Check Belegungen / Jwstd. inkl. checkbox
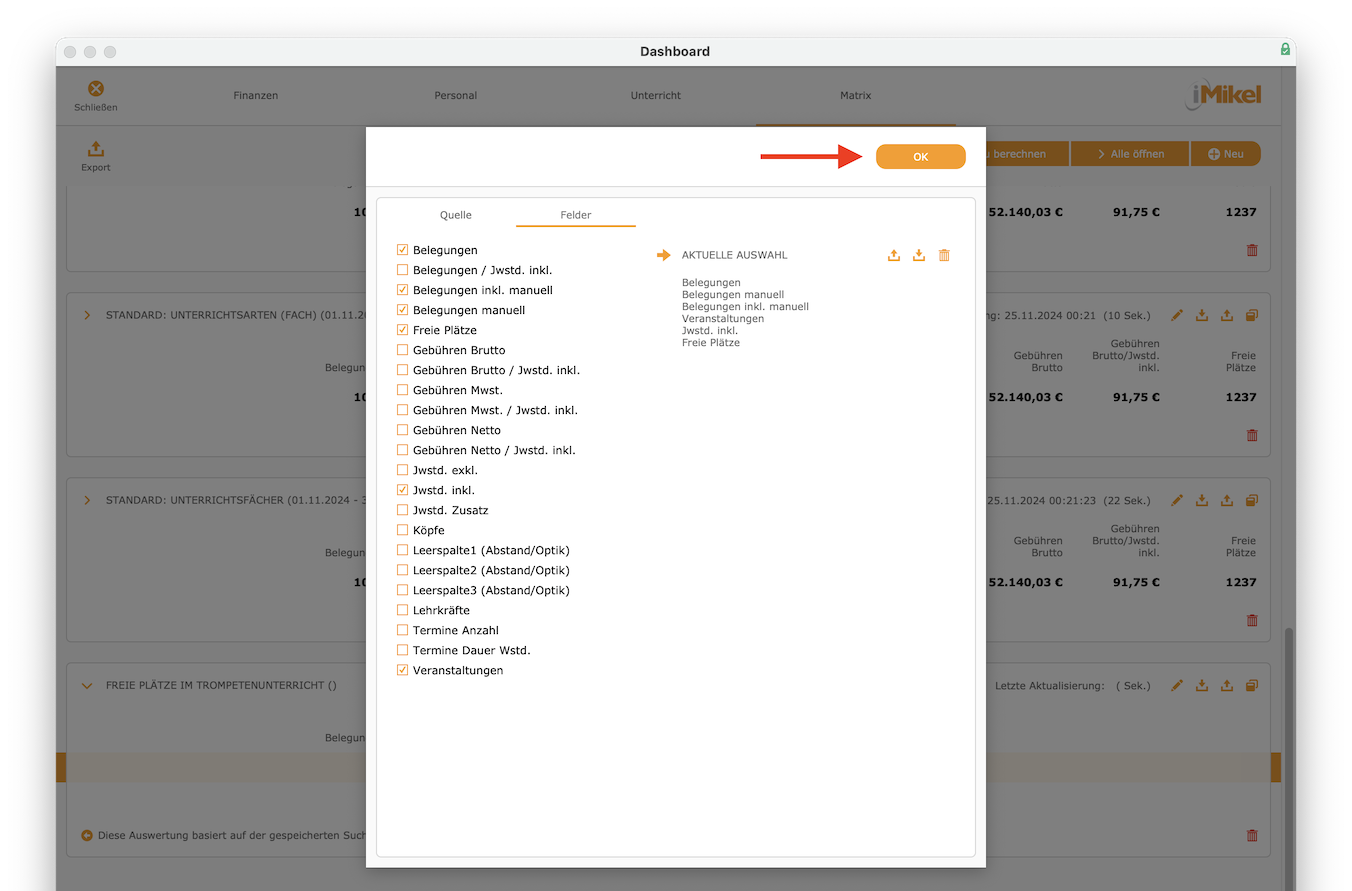 coord(402,270)
